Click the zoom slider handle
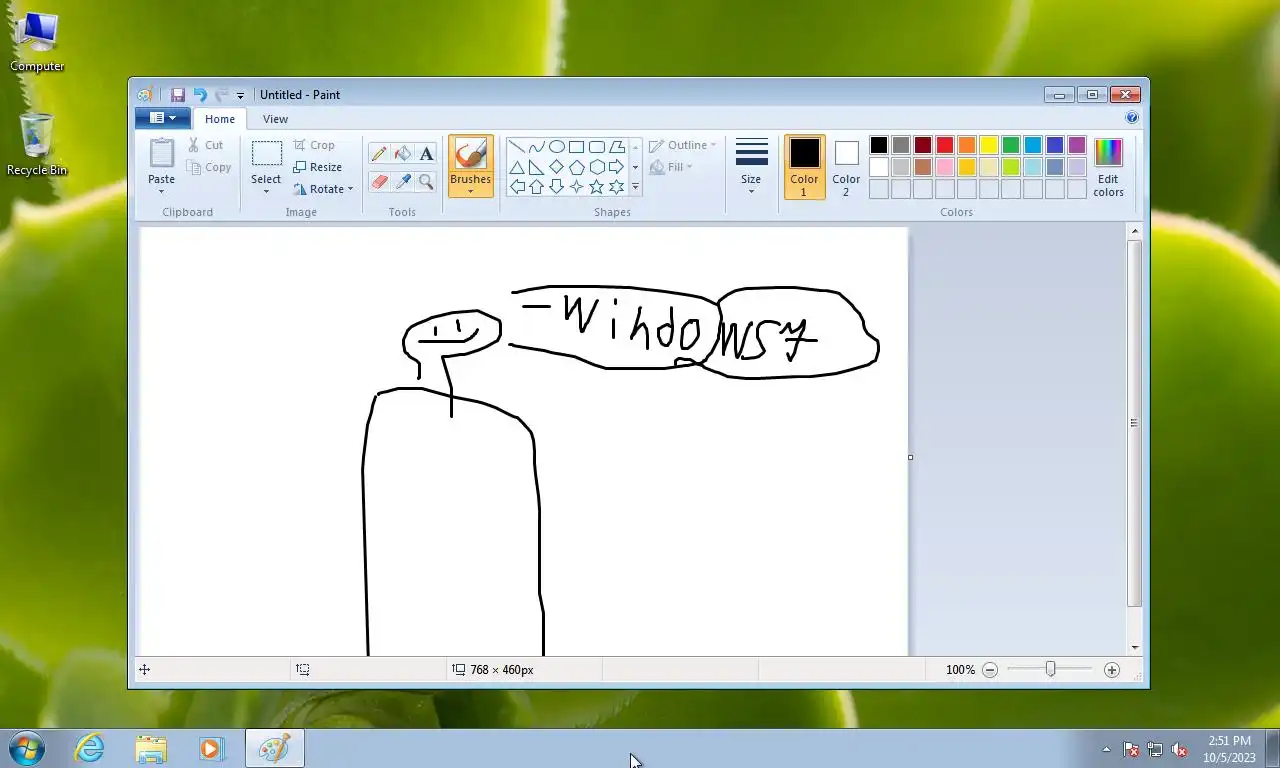 click(1050, 670)
